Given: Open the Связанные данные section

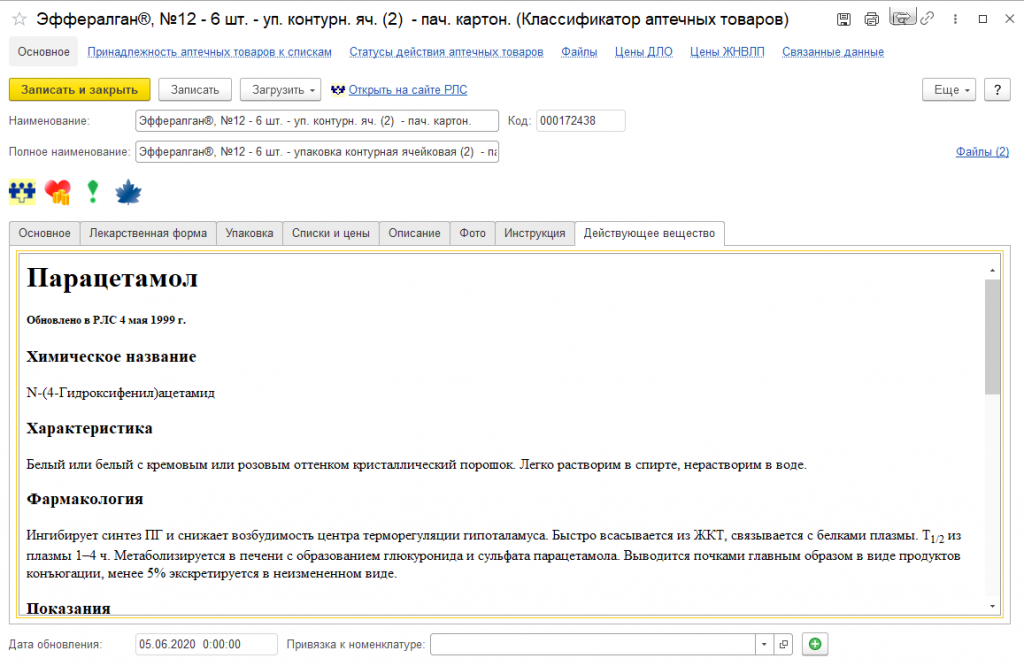Looking at the screenshot, I should pyautogui.click(x=833, y=52).
